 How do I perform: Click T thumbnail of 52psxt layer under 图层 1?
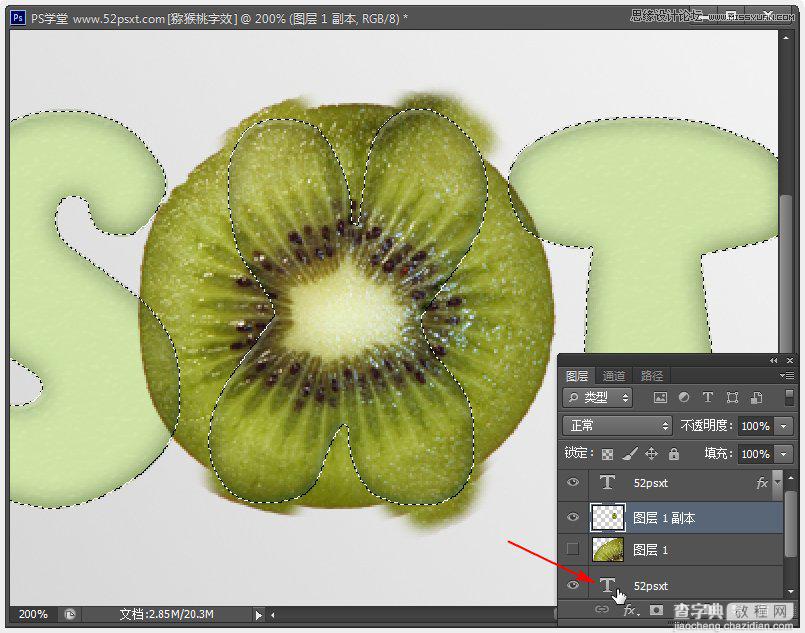click(607, 585)
